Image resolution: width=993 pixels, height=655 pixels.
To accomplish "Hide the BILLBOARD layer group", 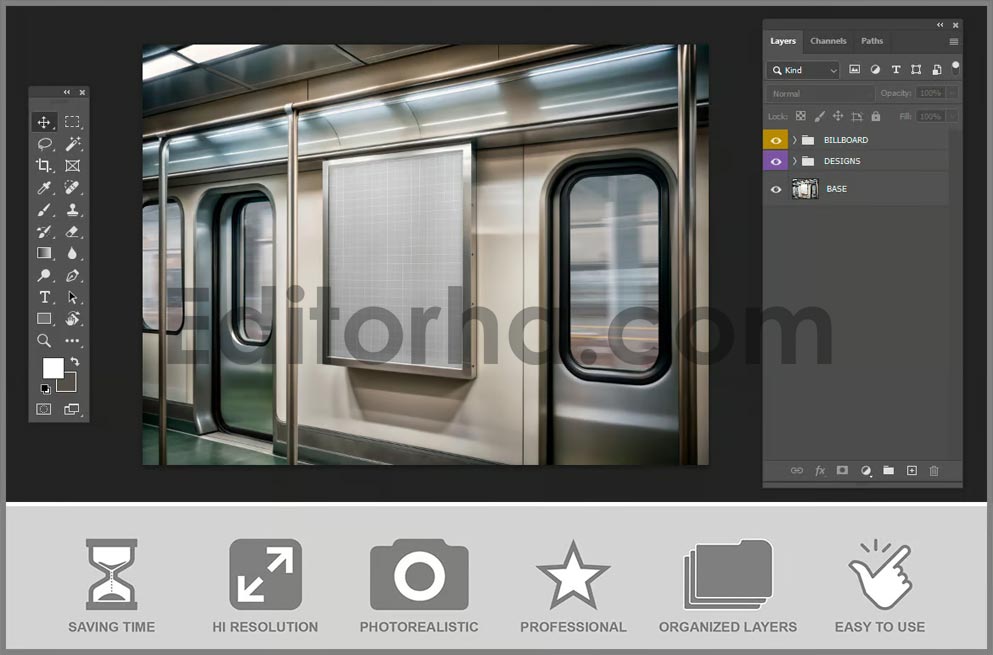I will coord(776,140).
